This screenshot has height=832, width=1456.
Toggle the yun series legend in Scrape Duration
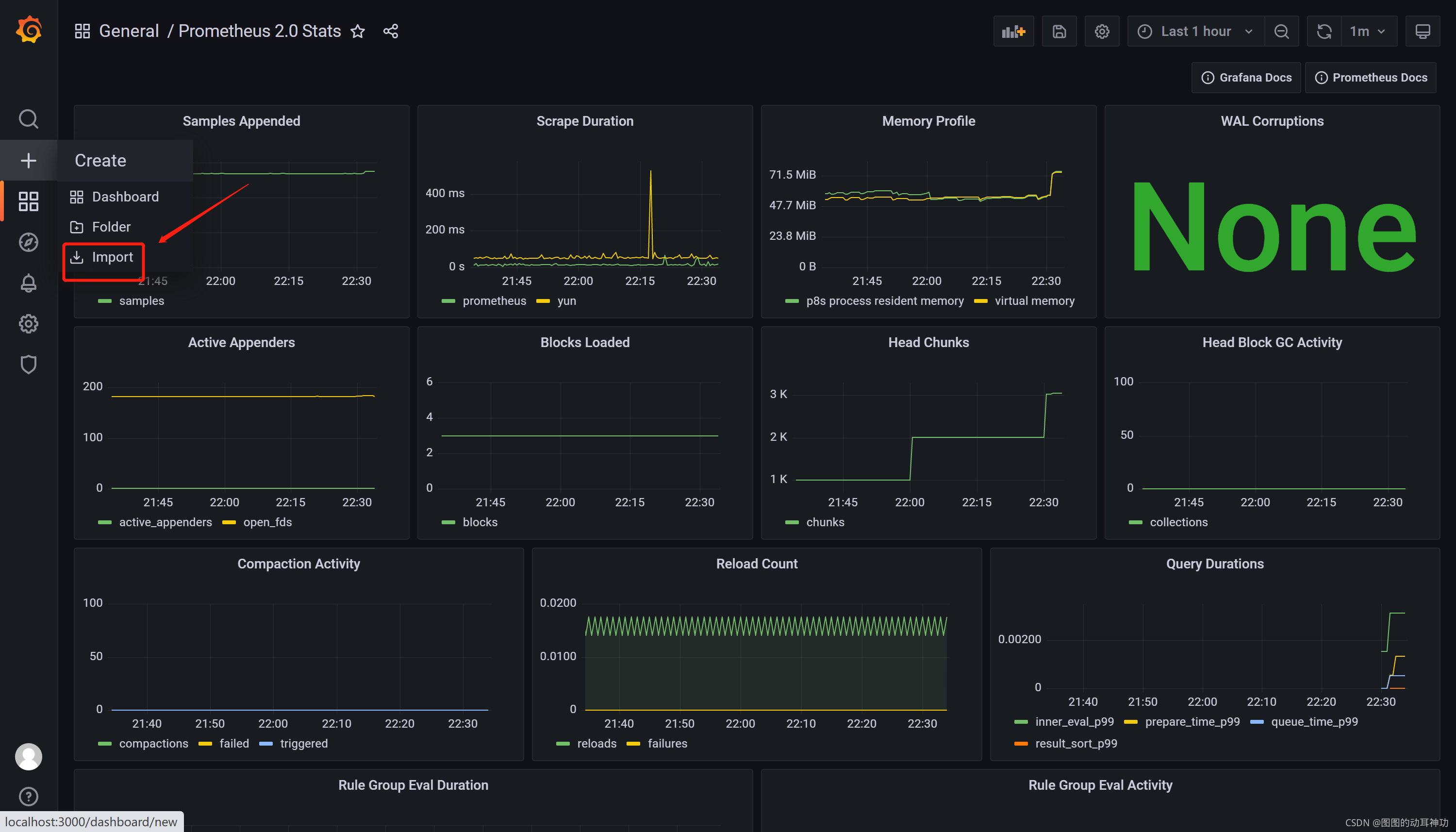566,300
